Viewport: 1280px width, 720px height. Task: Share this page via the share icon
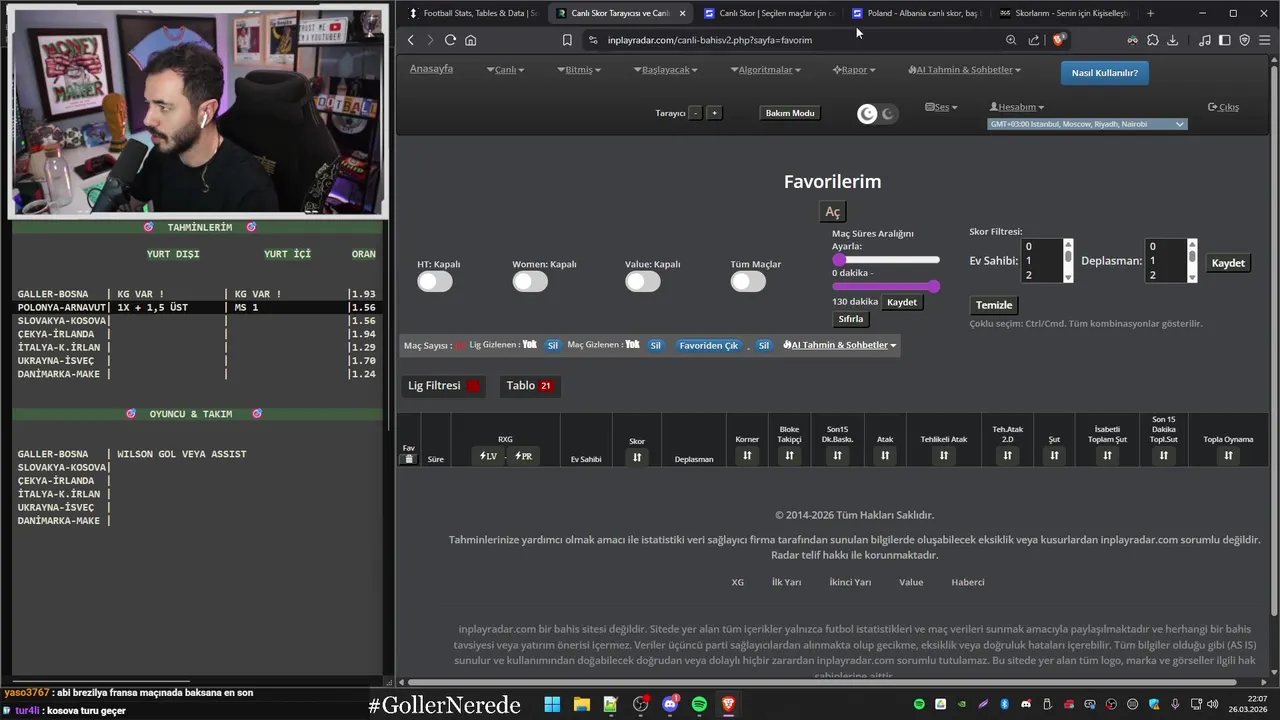click(1034, 40)
